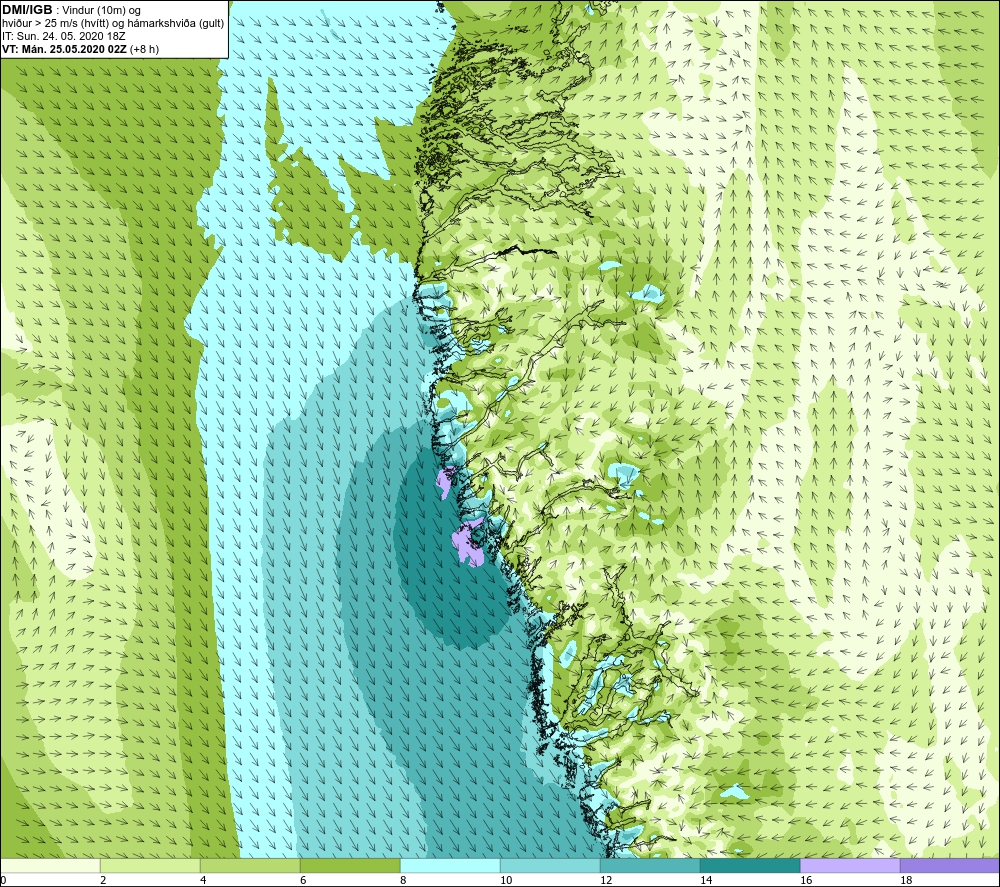The height and width of the screenshot is (887, 1000).
Task: Click the 4–6 m/s green legend swatch
Action: [x=250, y=865]
